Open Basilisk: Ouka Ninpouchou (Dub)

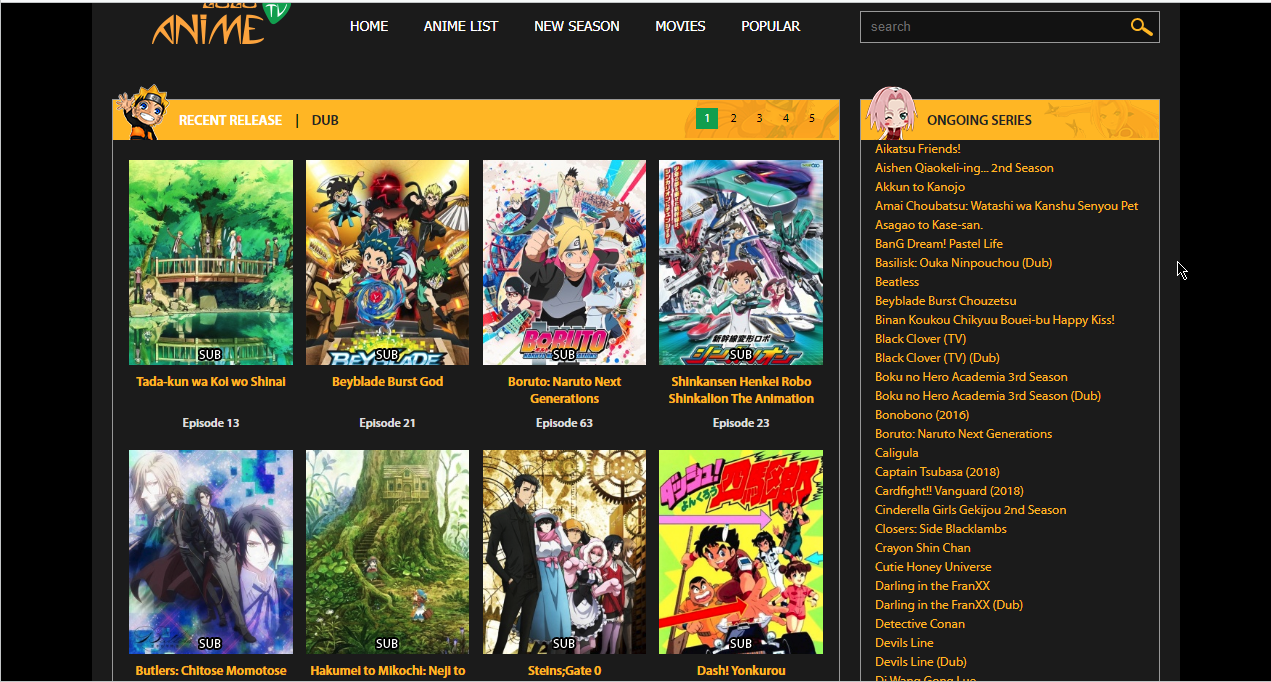coord(963,263)
